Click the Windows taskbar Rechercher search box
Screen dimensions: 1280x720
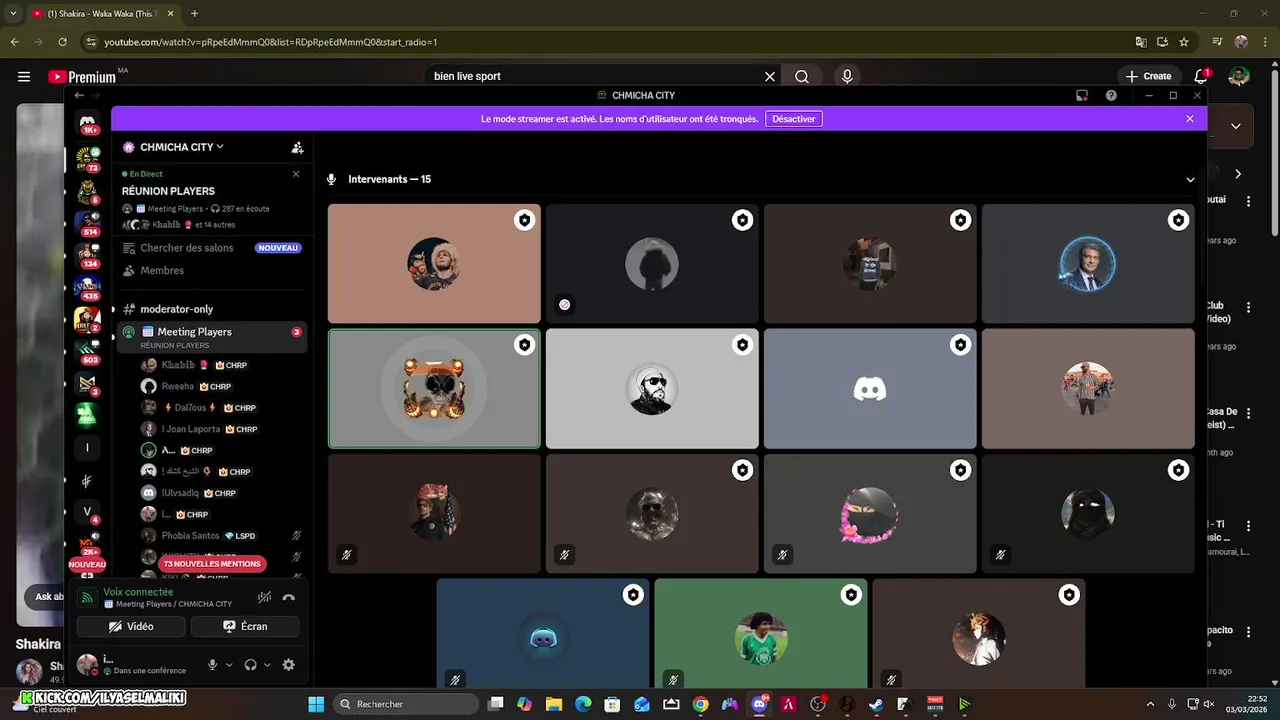(404, 704)
